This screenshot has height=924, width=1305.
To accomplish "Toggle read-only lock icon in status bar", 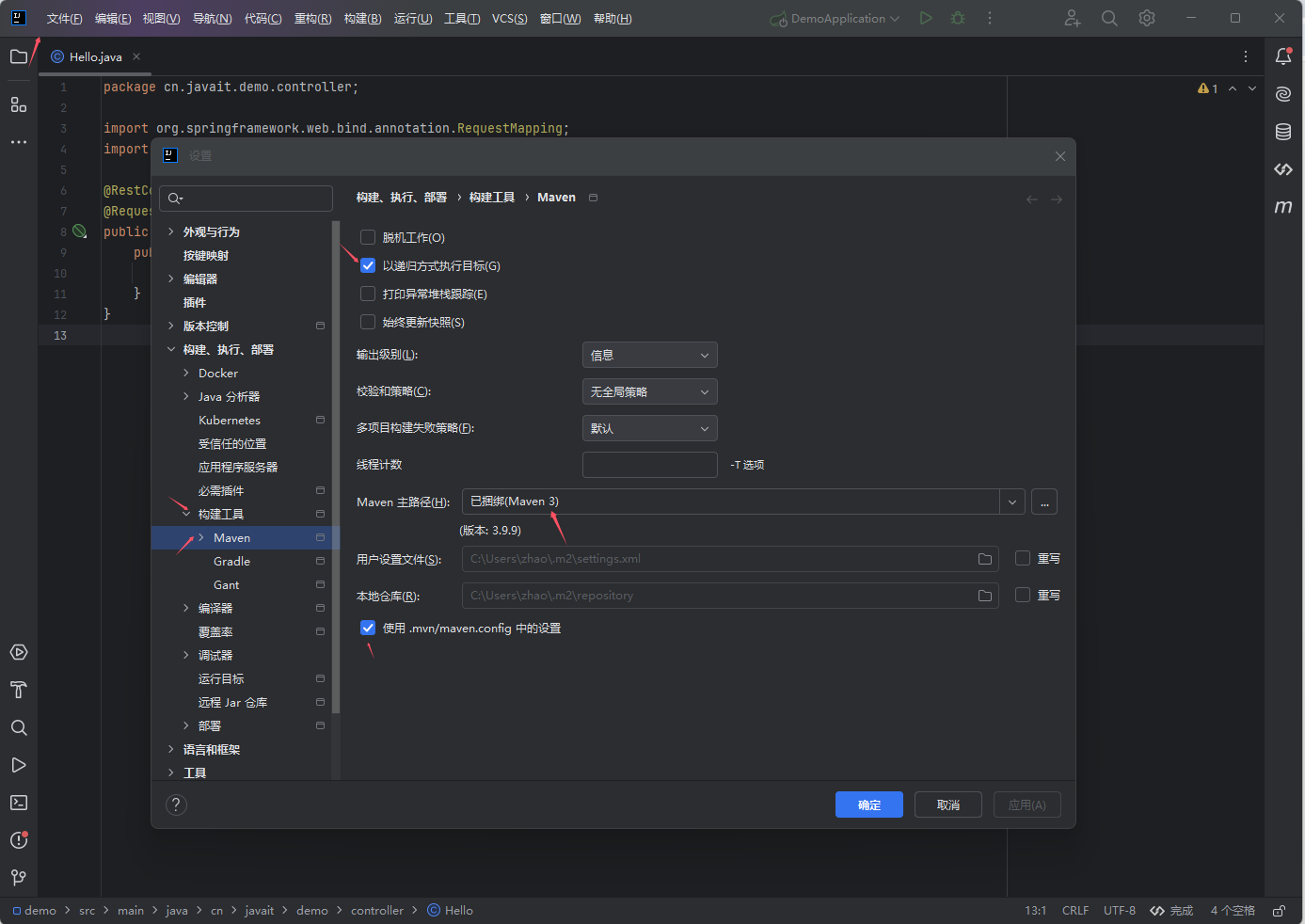I will tap(1280, 911).
